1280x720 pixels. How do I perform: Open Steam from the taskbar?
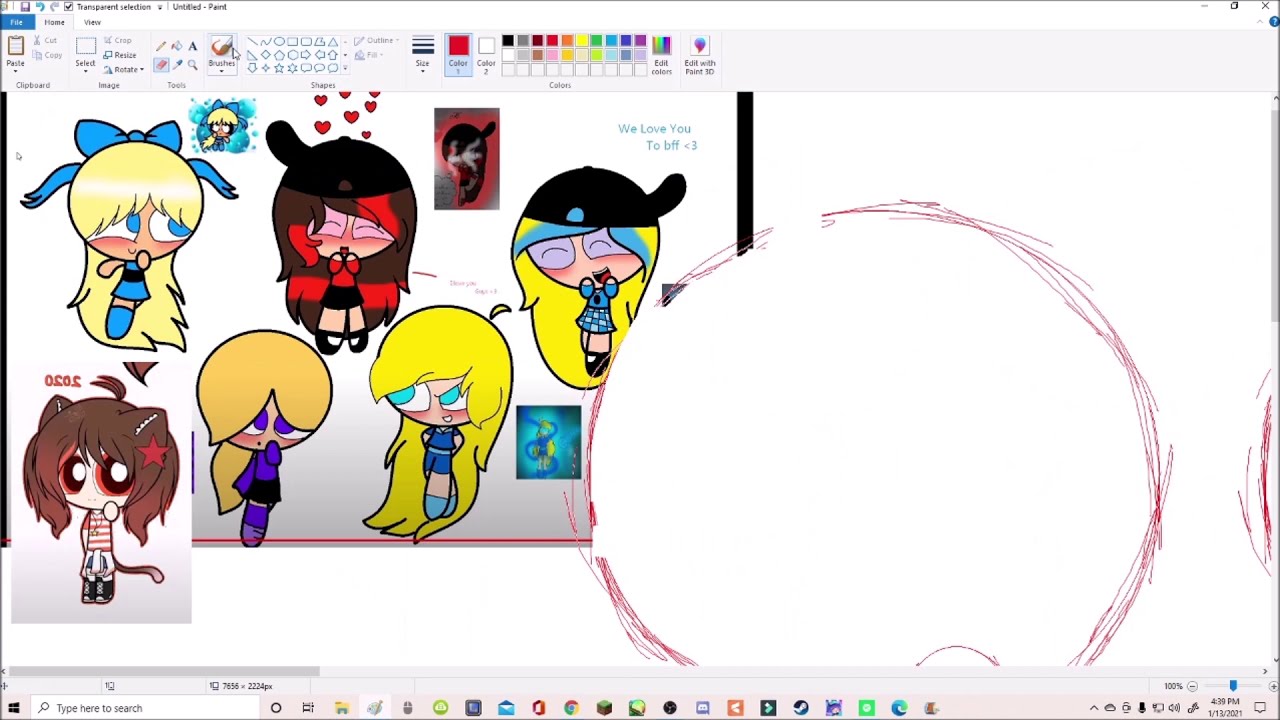pyautogui.click(x=801, y=708)
